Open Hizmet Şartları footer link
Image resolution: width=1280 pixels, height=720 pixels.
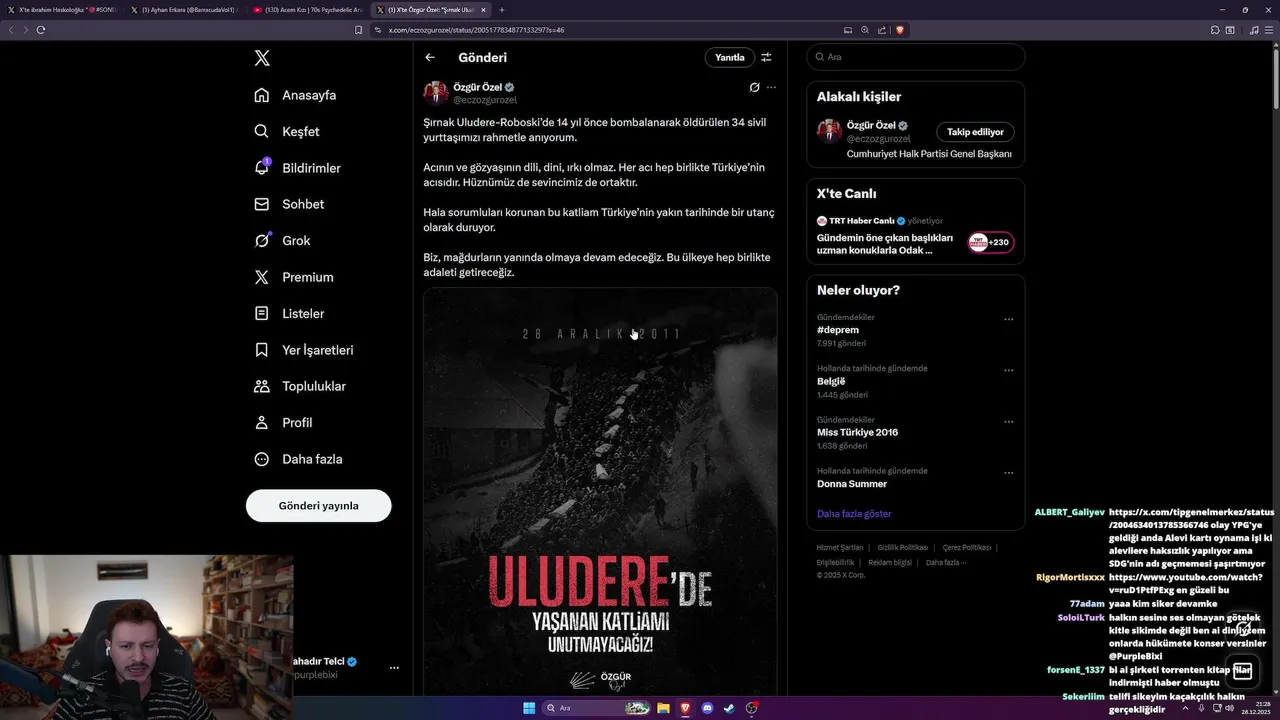tap(840, 548)
